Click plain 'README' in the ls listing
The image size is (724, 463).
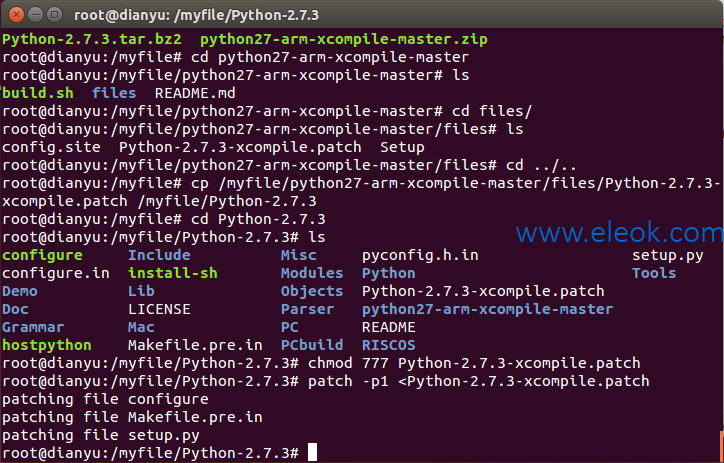(x=389, y=327)
